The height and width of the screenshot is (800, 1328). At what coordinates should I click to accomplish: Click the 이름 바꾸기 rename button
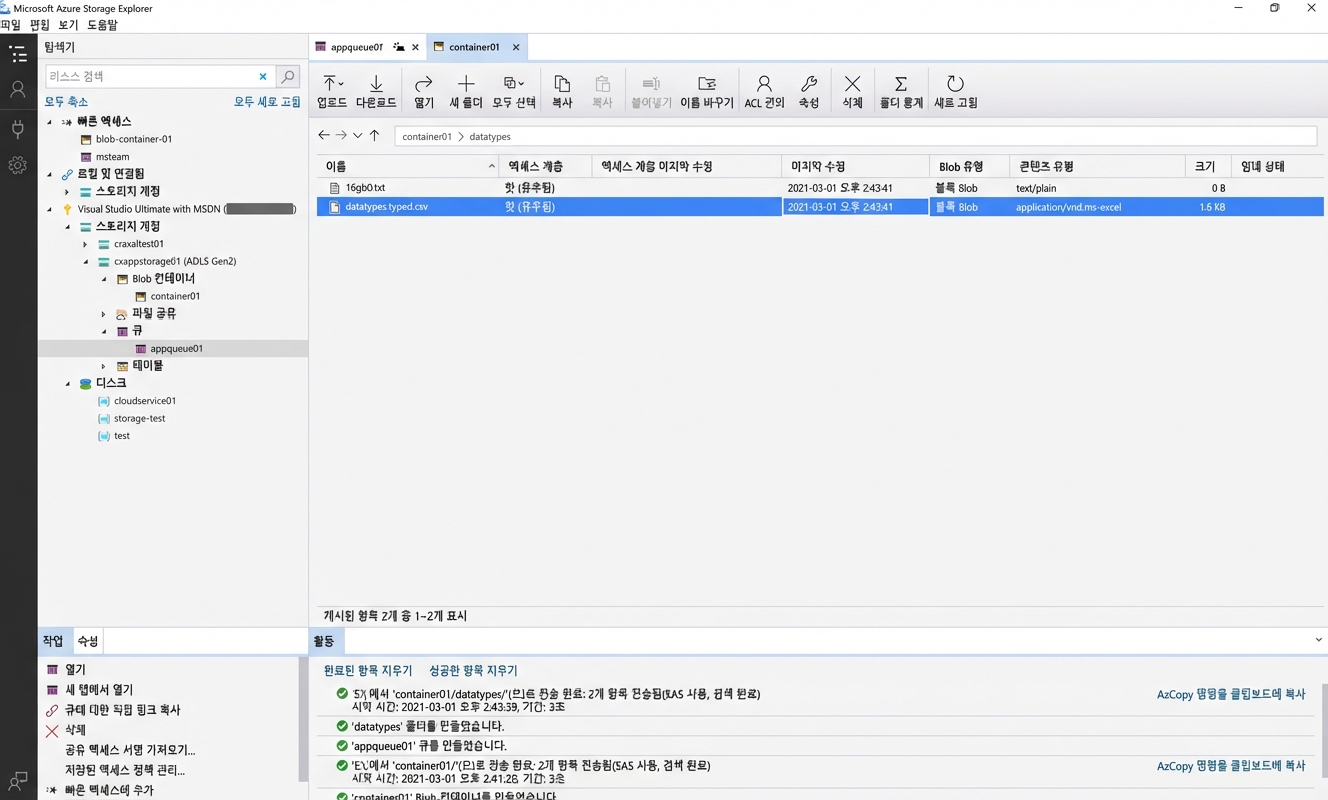click(x=707, y=91)
